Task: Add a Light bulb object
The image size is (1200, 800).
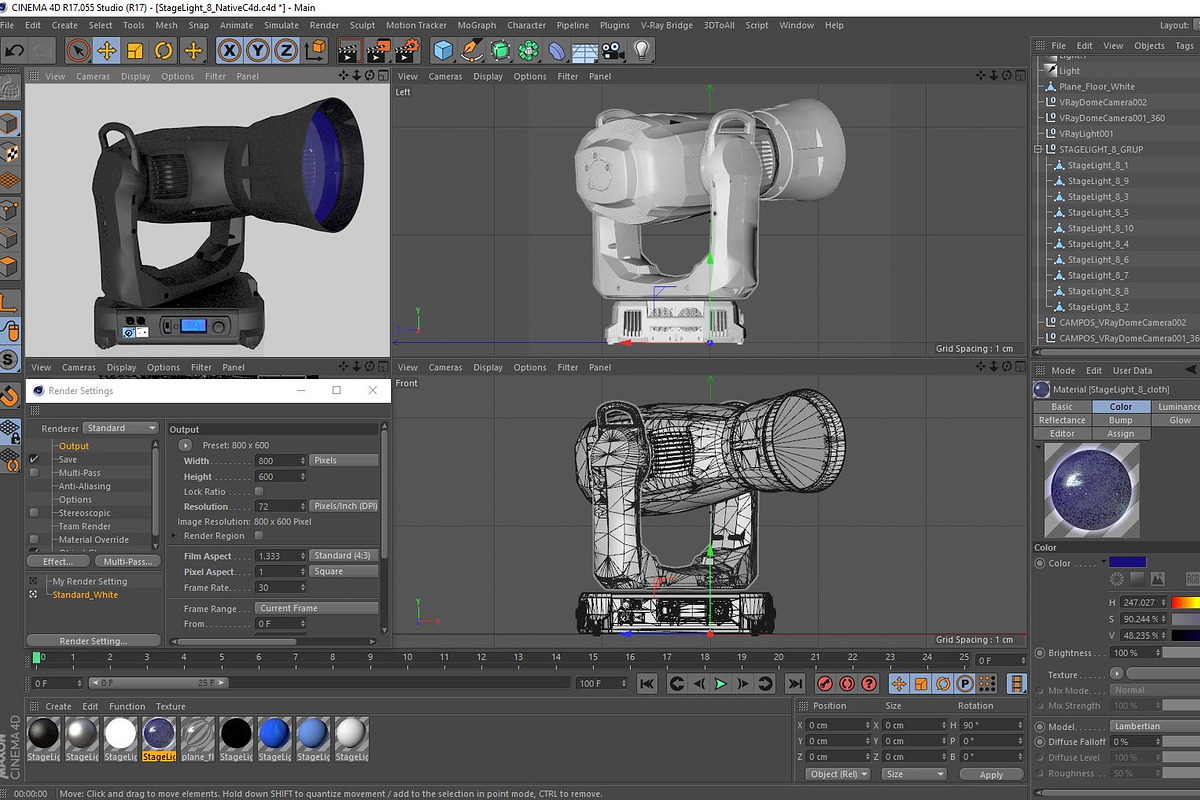Action: tap(642, 50)
